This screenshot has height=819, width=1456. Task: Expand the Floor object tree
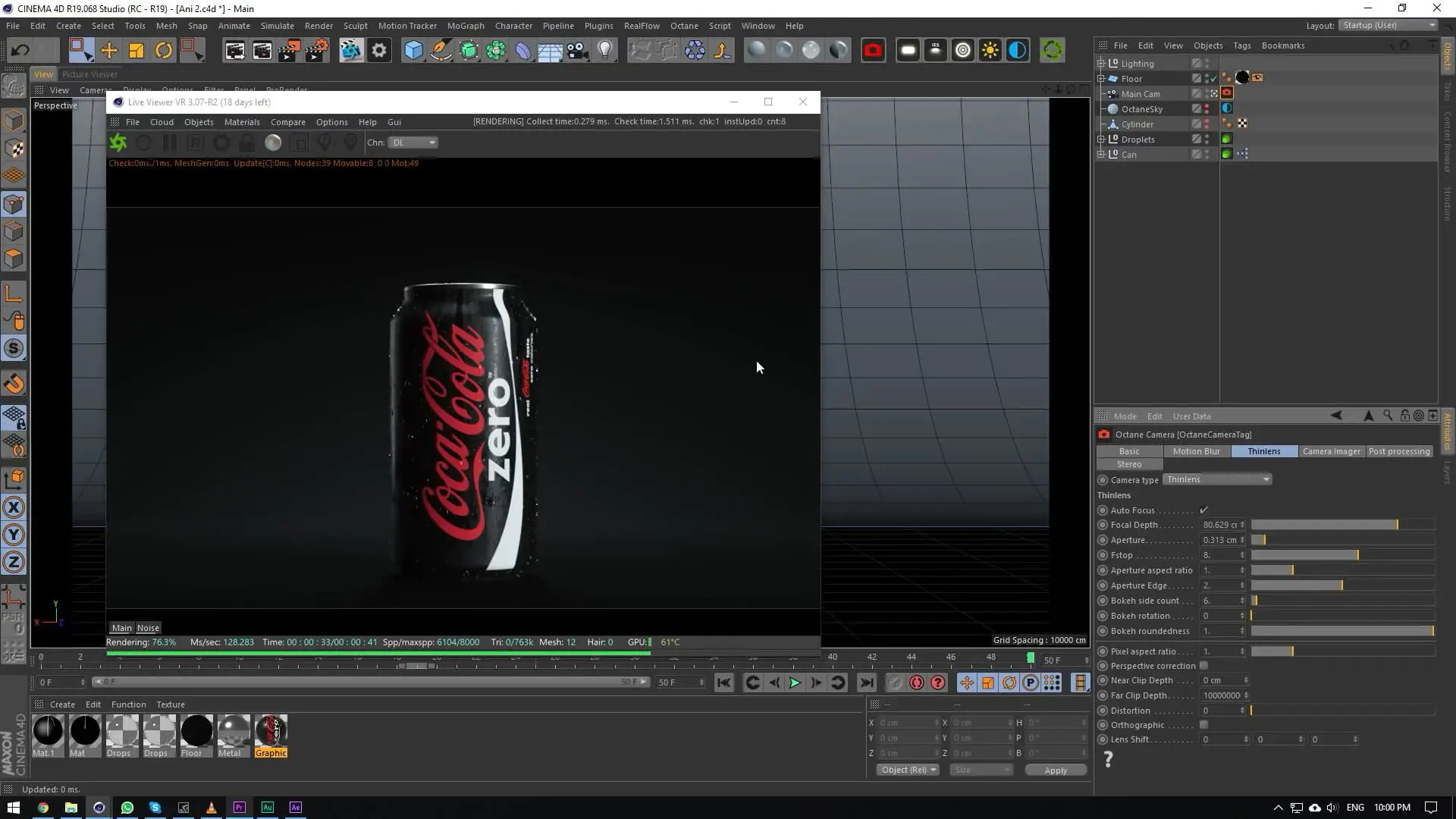[x=1101, y=79]
